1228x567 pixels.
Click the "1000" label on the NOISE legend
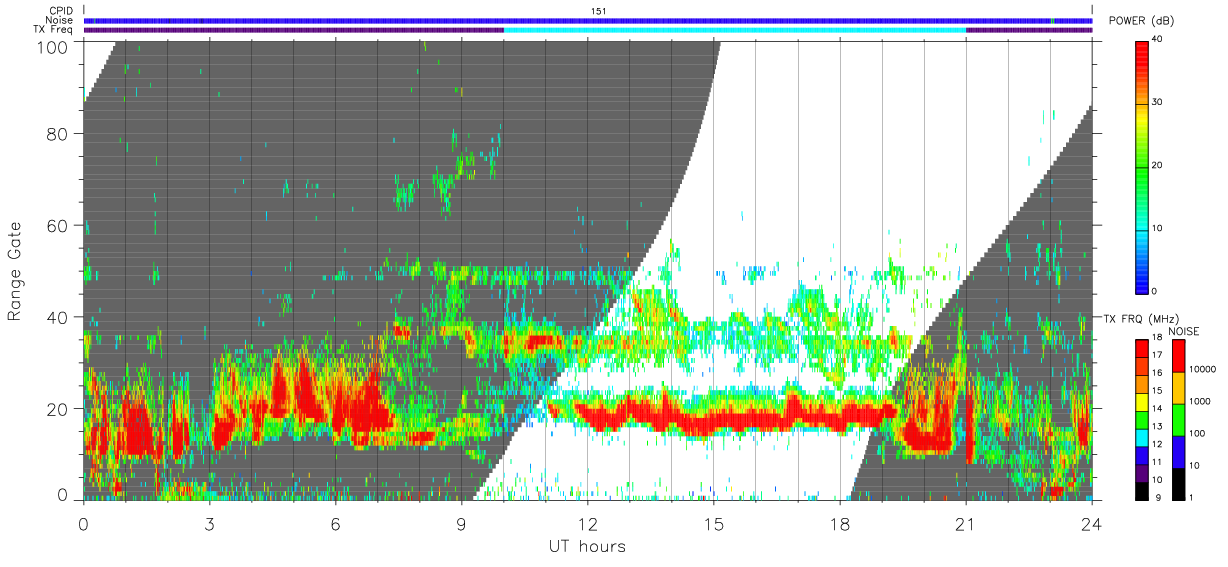pyautogui.click(x=1200, y=402)
